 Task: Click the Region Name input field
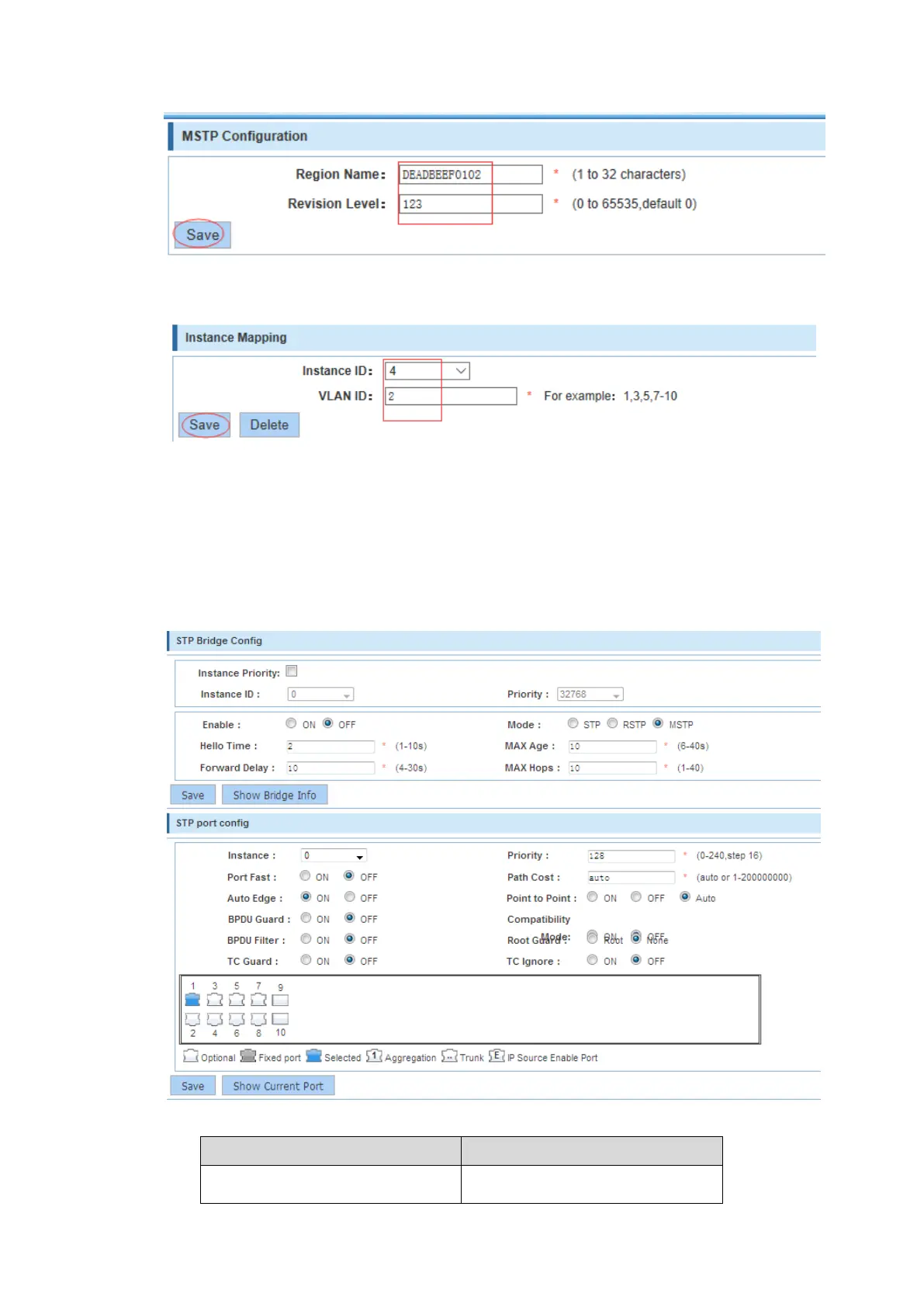pos(471,175)
